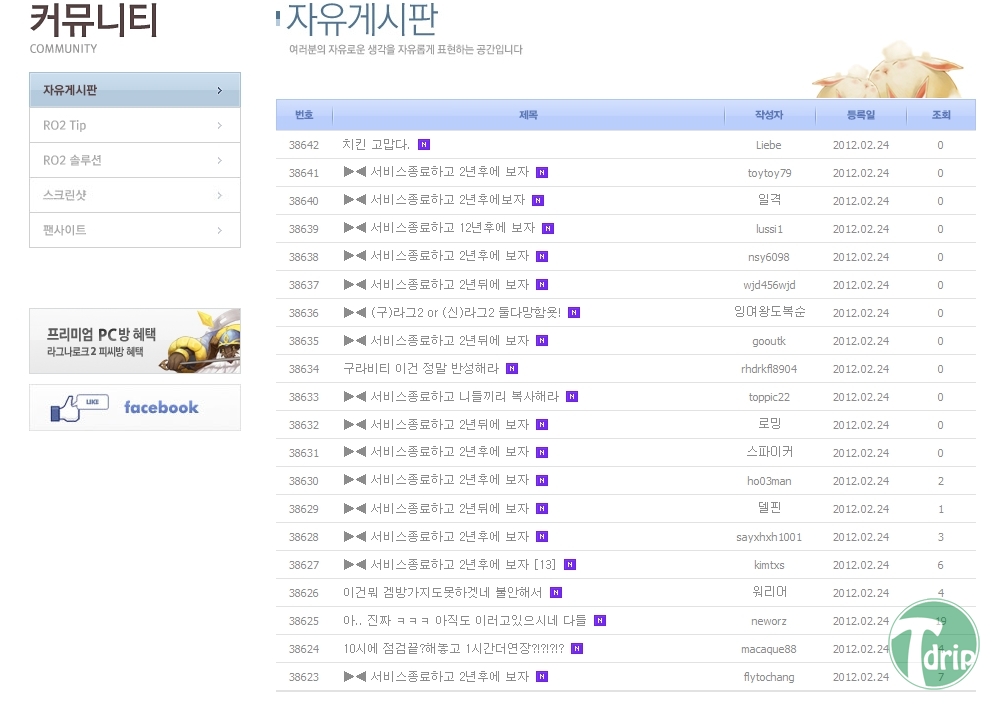Click the 프리미엄 PC방 혜택 banner
994x704 pixels.
click(x=135, y=341)
